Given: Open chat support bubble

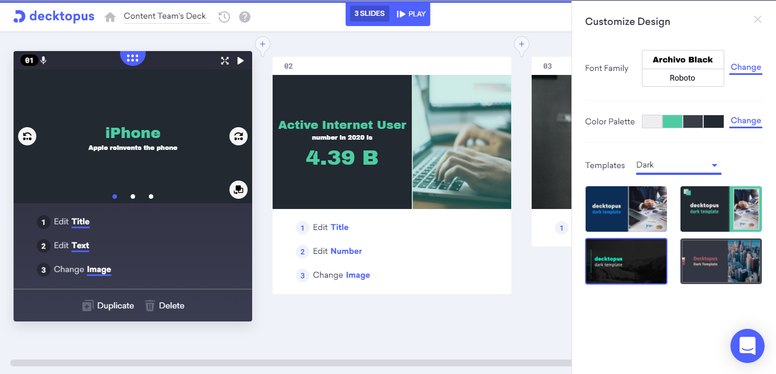Looking at the screenshot, I should click(x=747, y=346).
